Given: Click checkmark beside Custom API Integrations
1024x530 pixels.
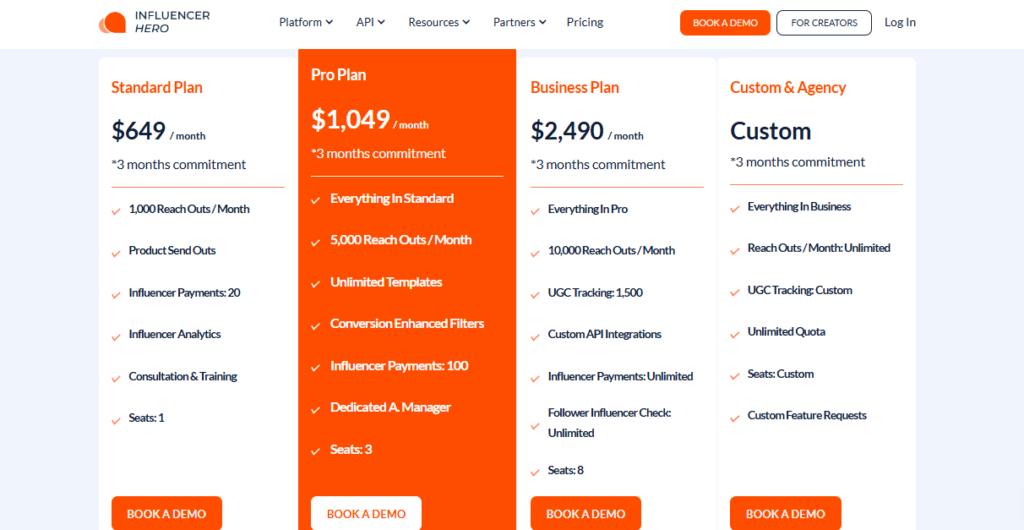Looking at the screenshot, I should click(x=536, y=336).
